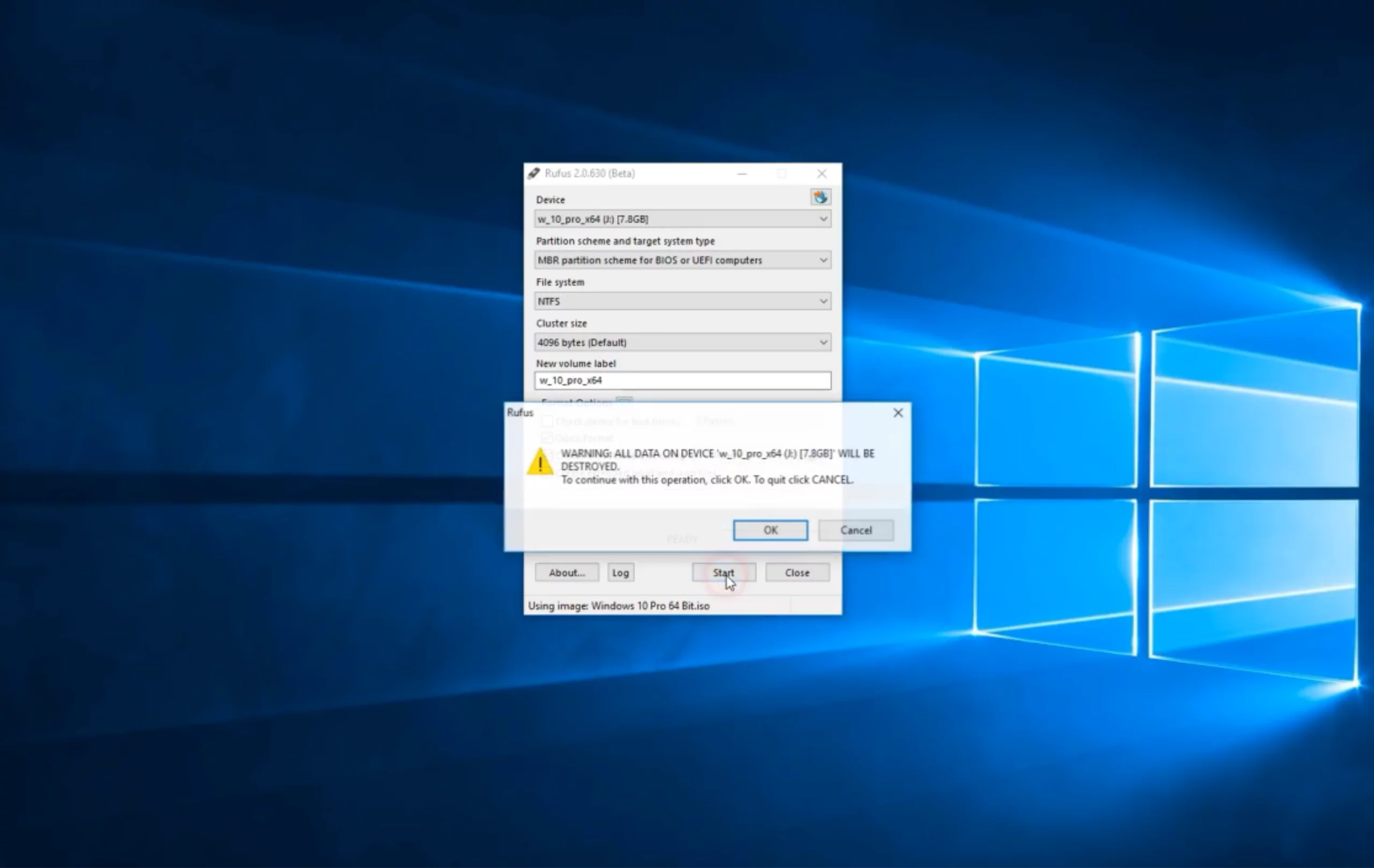Click the language globe icon
Image resolution: width=1374 pixels, height=868 pixels.
coord(821,197)
